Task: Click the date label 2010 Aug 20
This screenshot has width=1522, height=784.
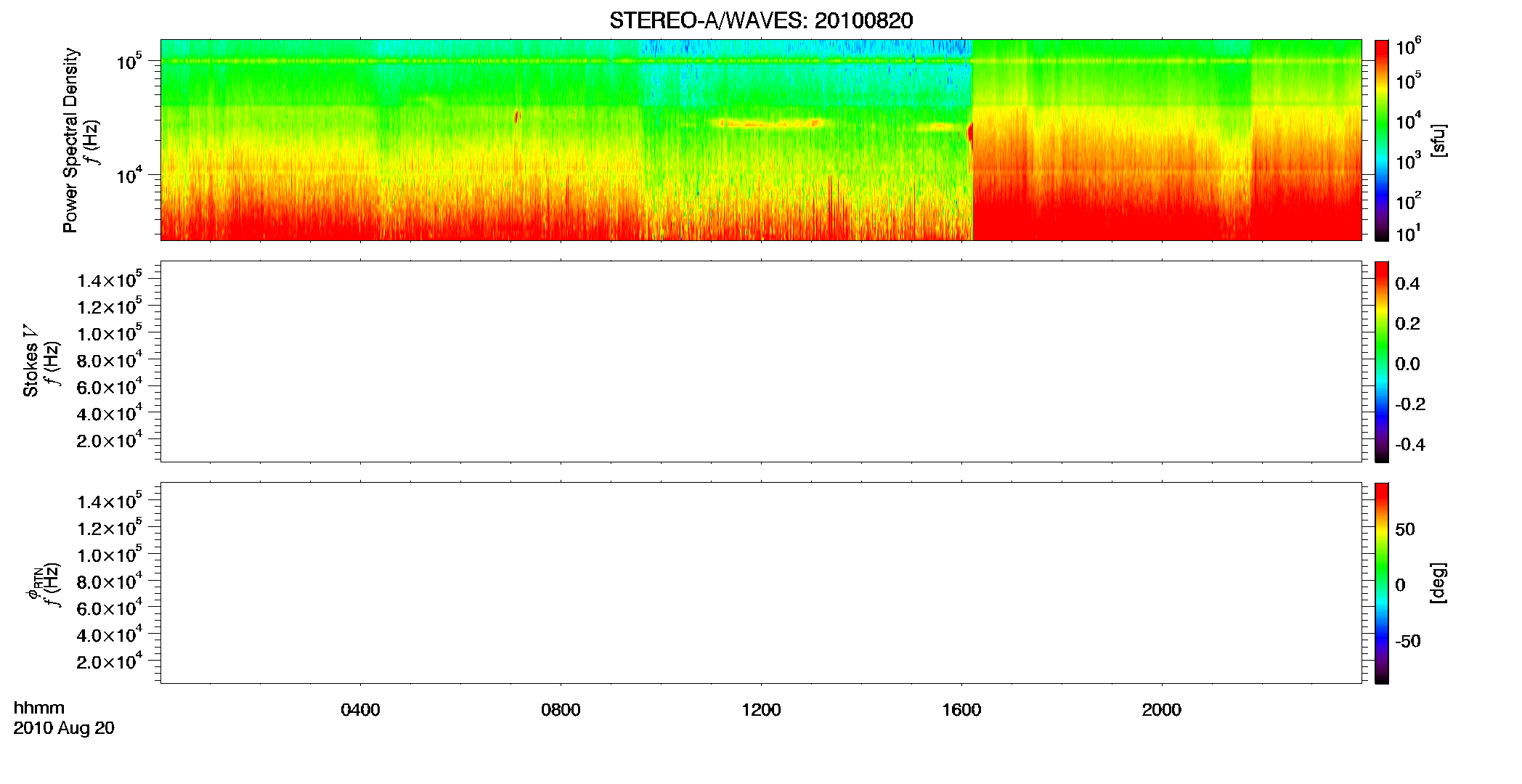Action: coord(64,728)
